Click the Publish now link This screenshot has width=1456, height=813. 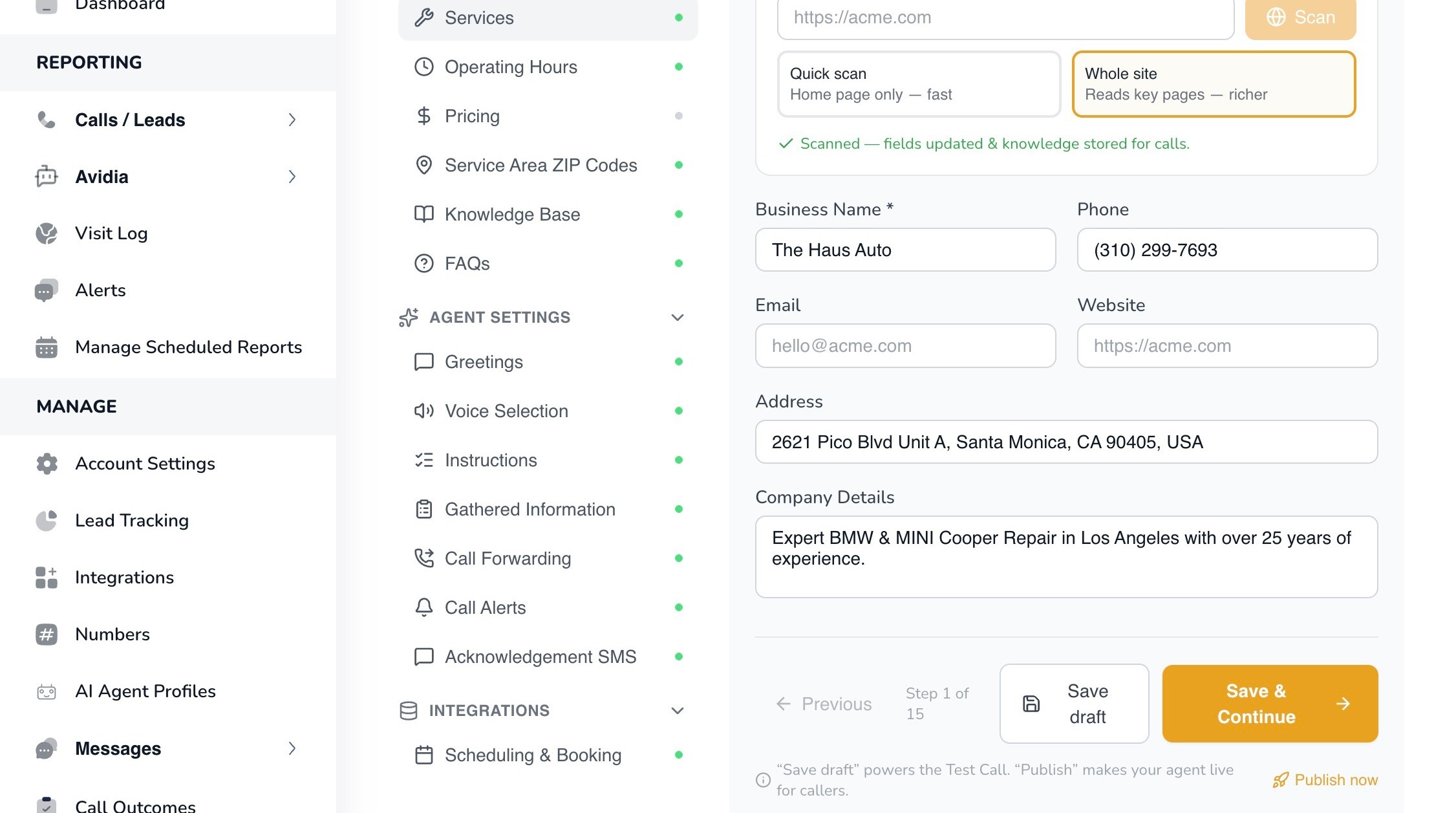[1325, 780]
